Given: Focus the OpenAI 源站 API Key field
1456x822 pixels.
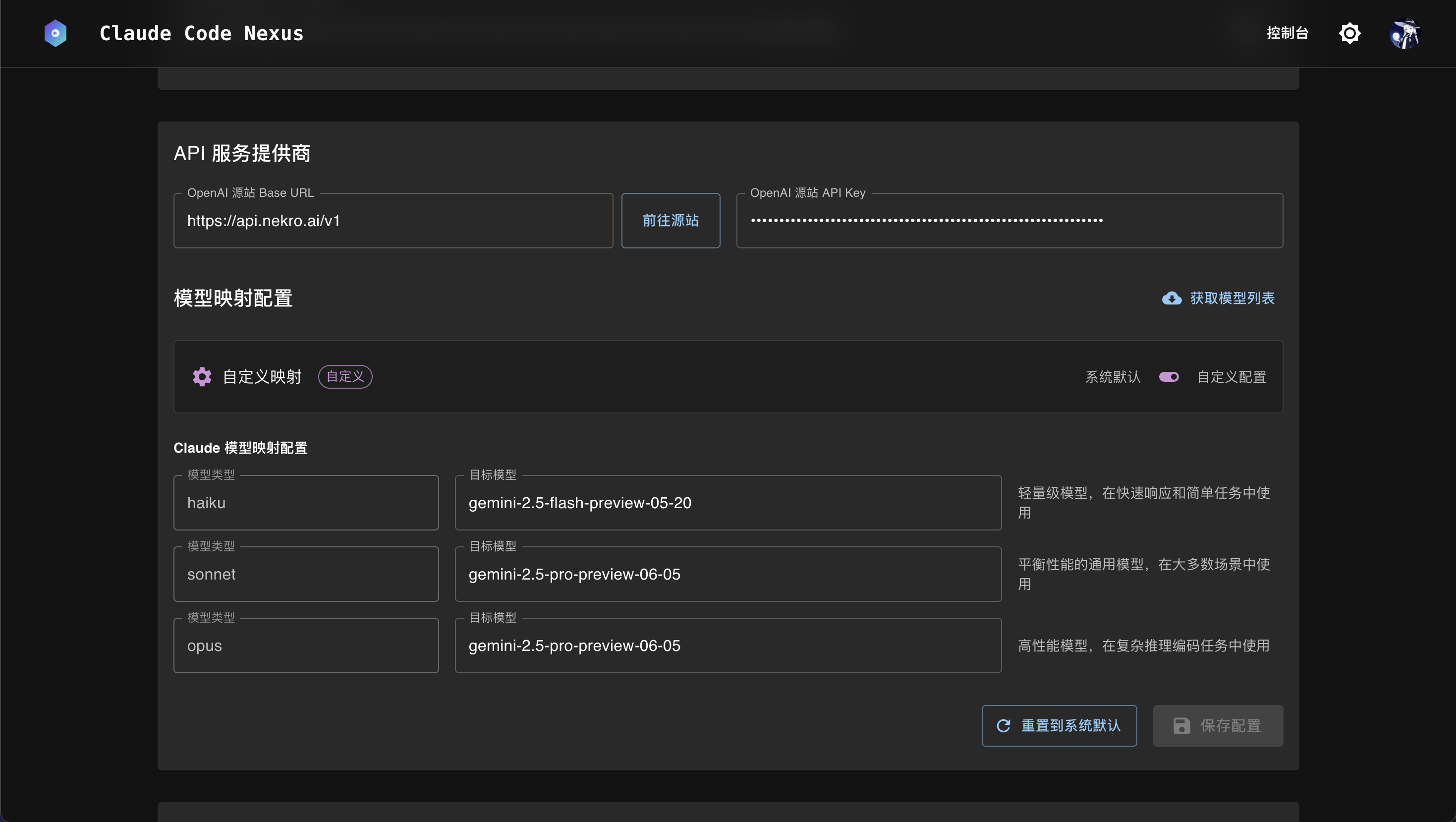Looking at the screenshot, I should tap(1009, 221).
